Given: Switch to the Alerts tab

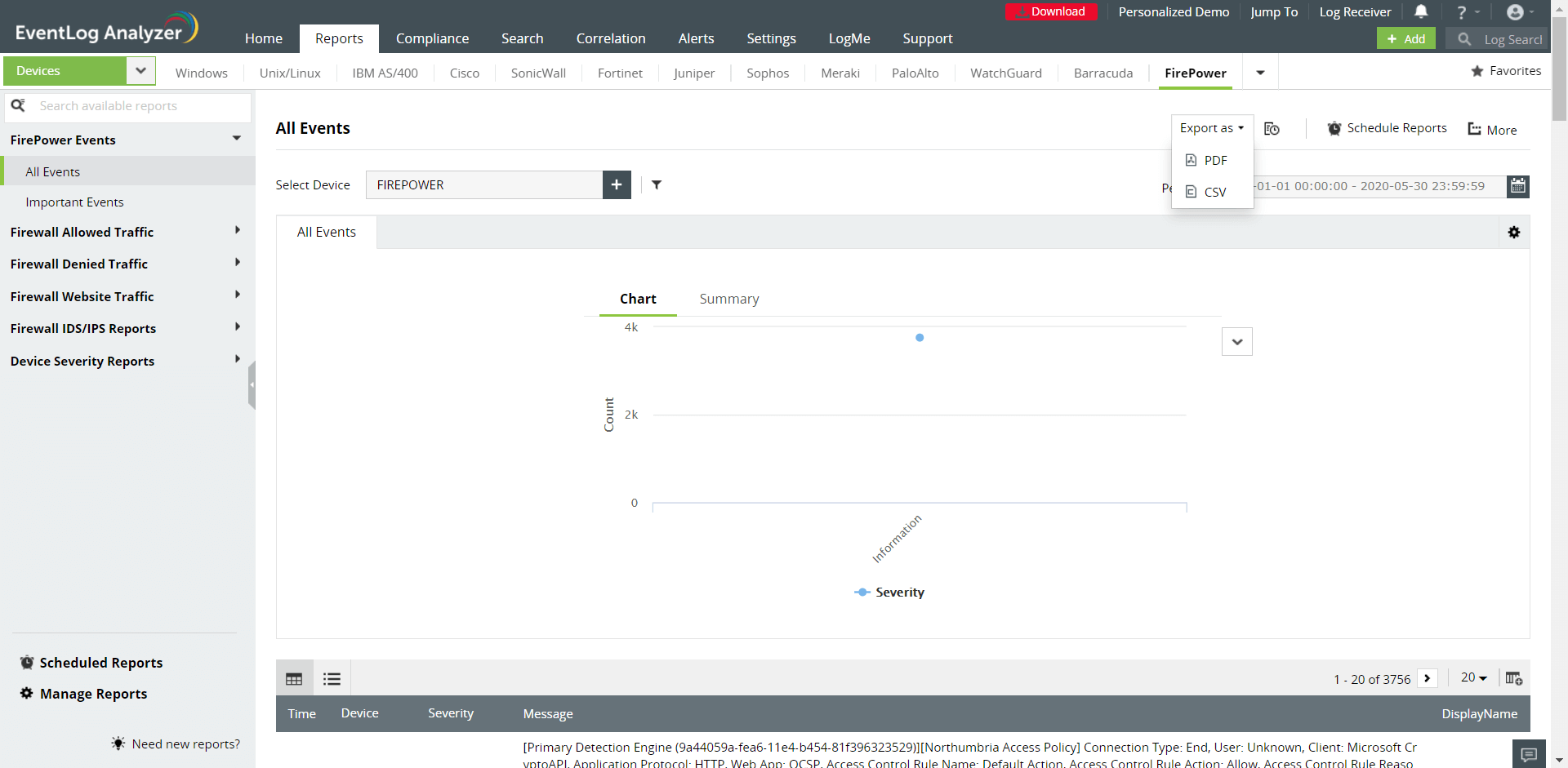Looking at the screenshot, I should [x=696, y=38].
